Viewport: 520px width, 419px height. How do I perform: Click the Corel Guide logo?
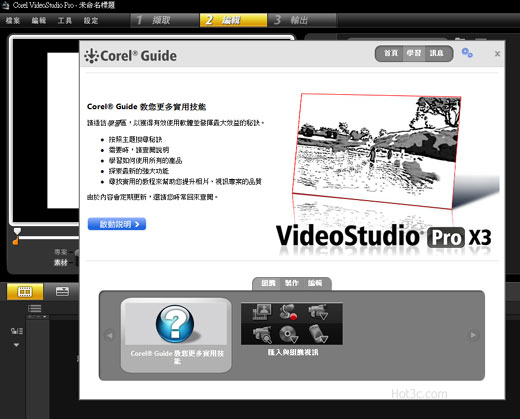pyautogui.click(x=130, y=56)
